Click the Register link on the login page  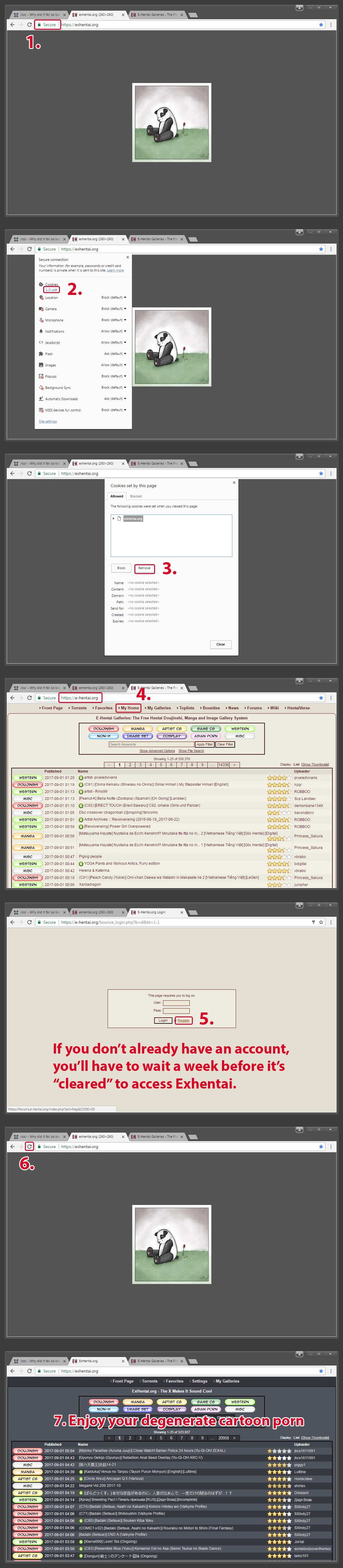(x=183, y=1020)
